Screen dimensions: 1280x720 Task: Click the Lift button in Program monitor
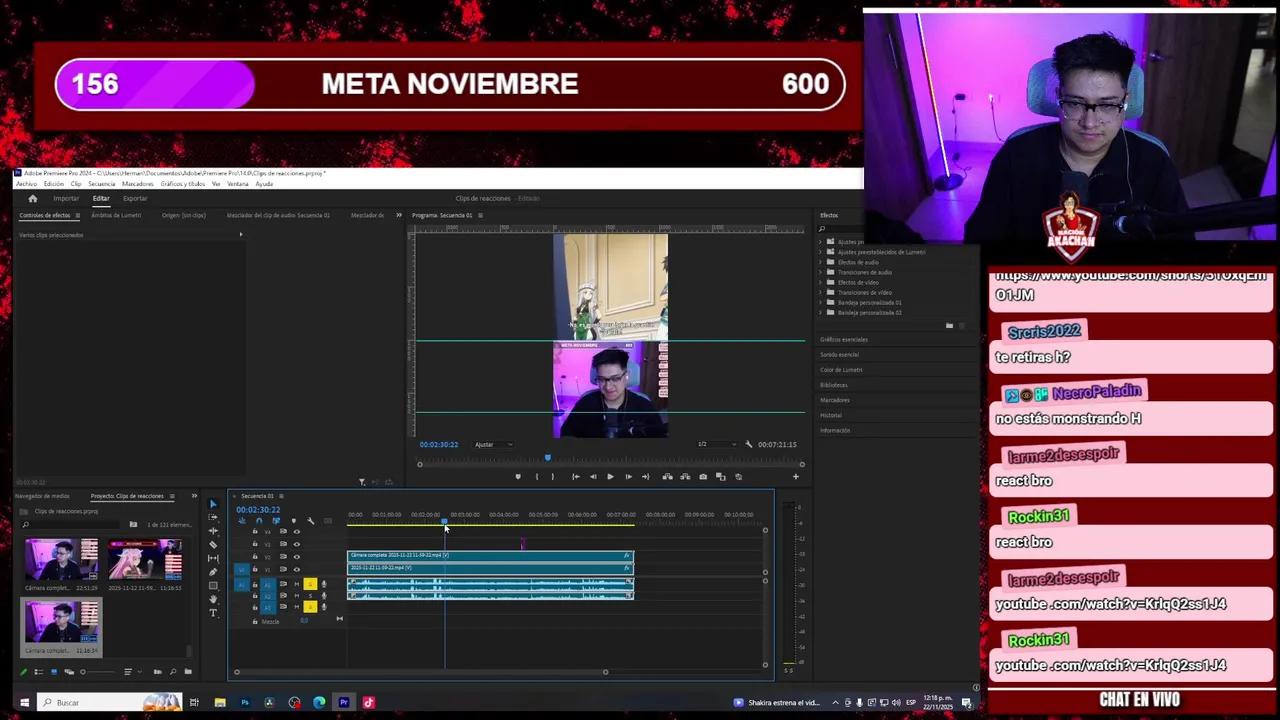click(x=667, y=476)
